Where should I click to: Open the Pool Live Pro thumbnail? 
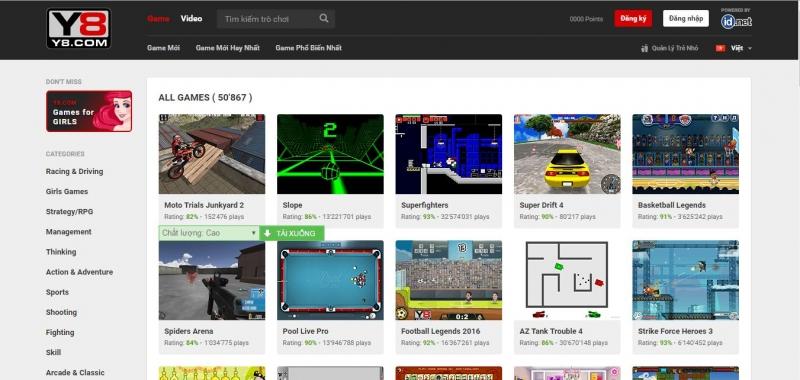tap(330, 280)
